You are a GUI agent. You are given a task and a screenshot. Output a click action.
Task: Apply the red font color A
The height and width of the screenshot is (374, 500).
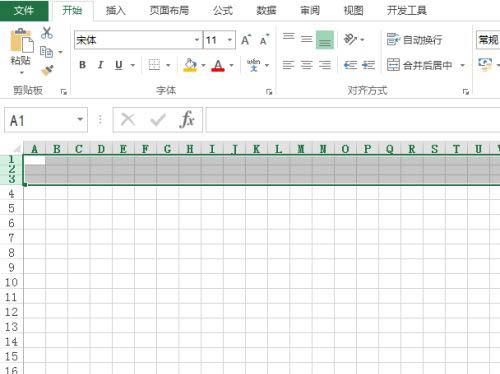click(x=218, y=65)
